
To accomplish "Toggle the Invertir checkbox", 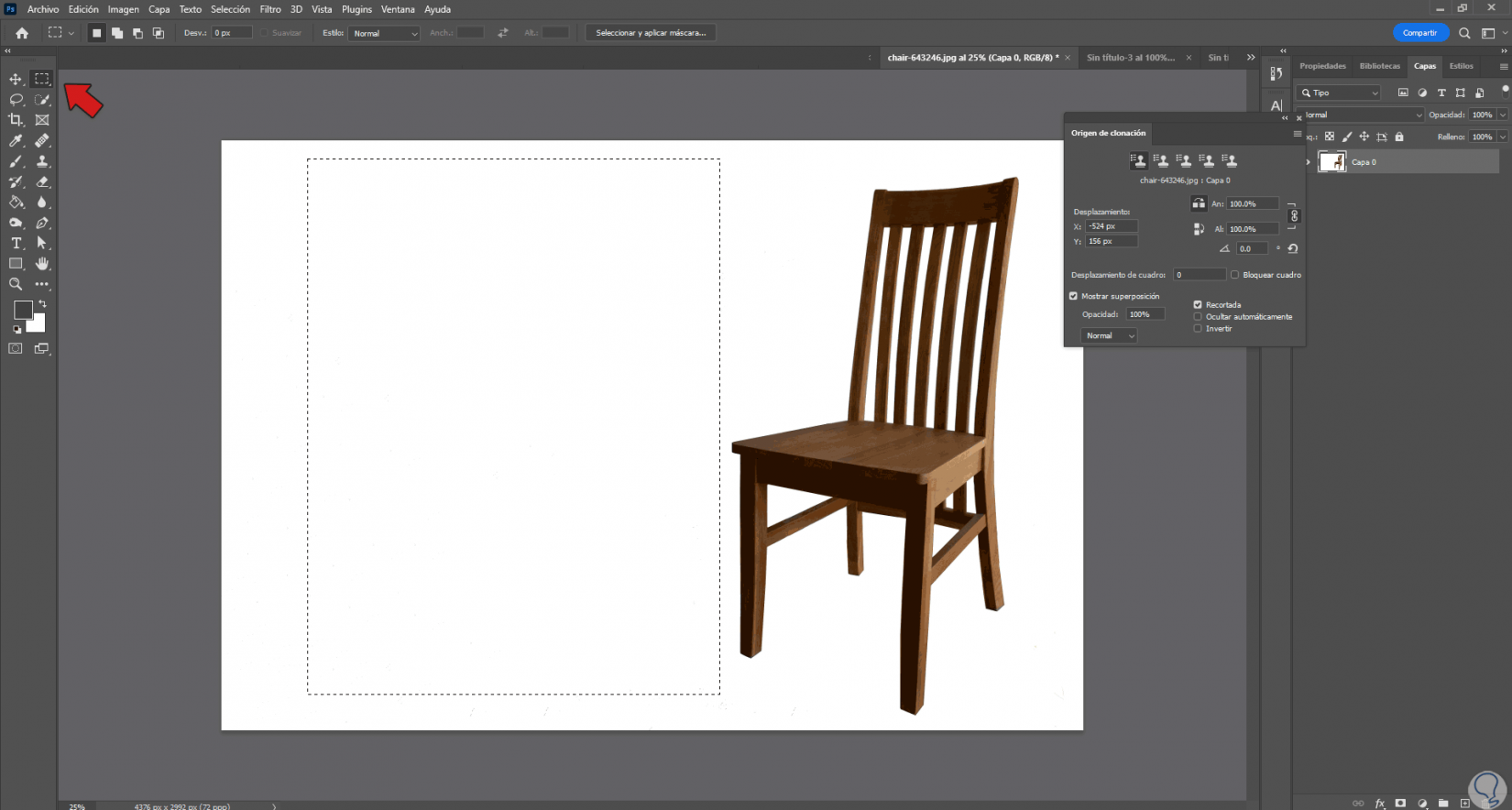I will pyautogui.click(x=1198, y=328).
